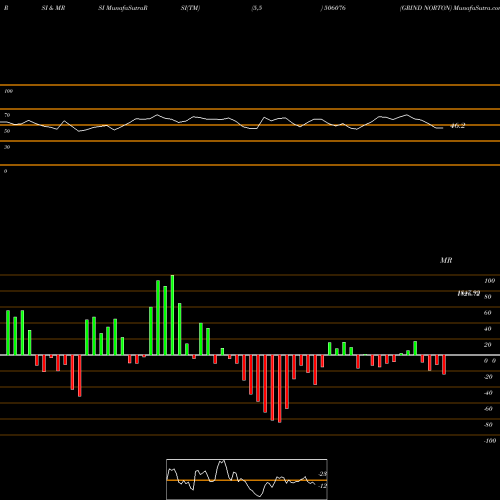The image size is (500, 500).
Task: Click the tallest green MR histogram bar
Action: 172,315
